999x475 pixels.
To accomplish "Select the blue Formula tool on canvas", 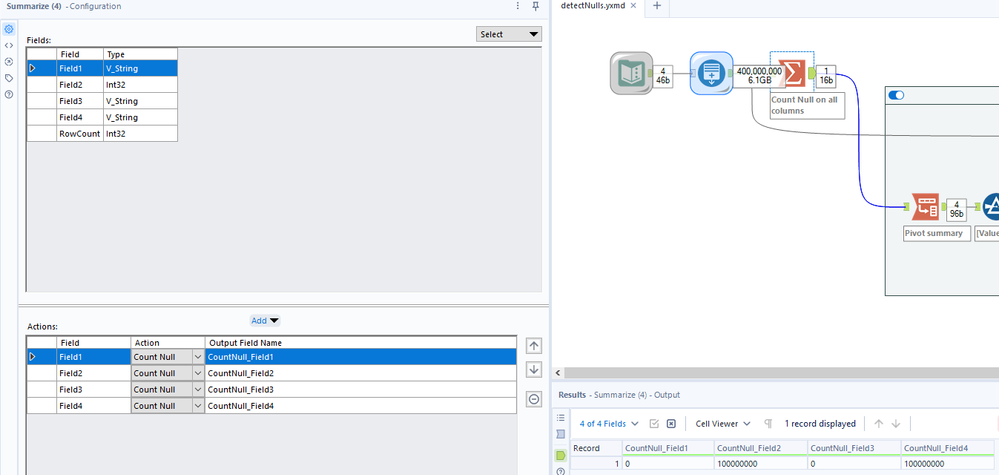I will (x=992, y=207).
